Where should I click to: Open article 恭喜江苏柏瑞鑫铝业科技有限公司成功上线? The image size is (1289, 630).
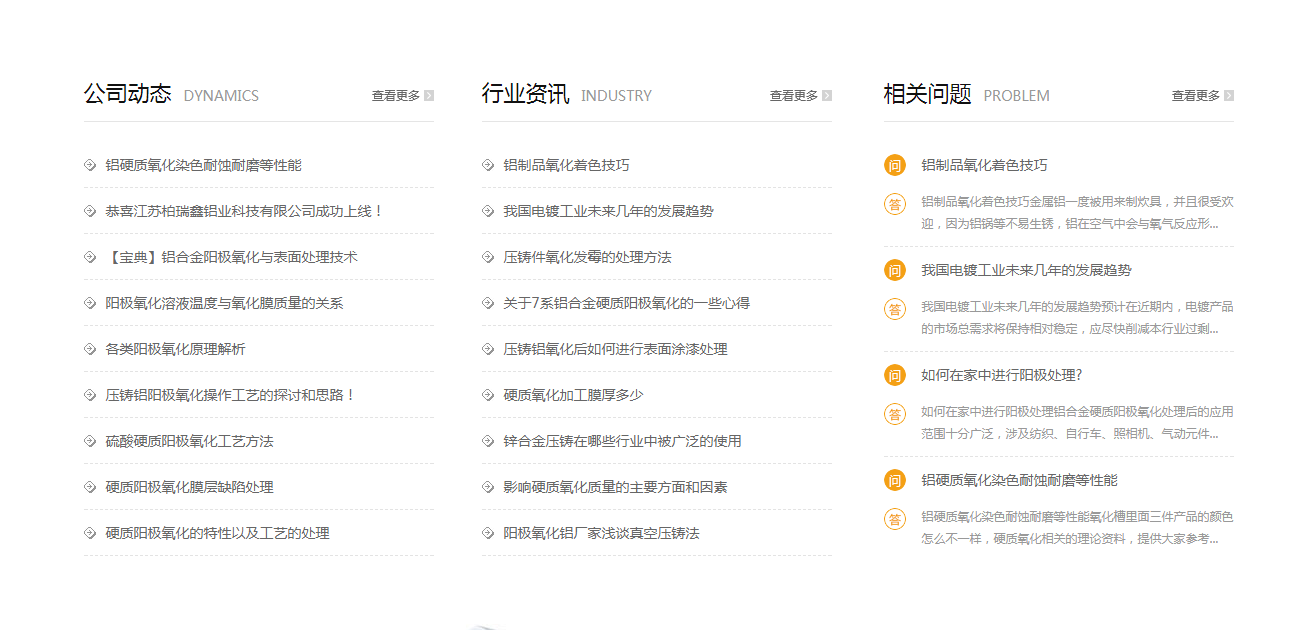tap(244, 211)
